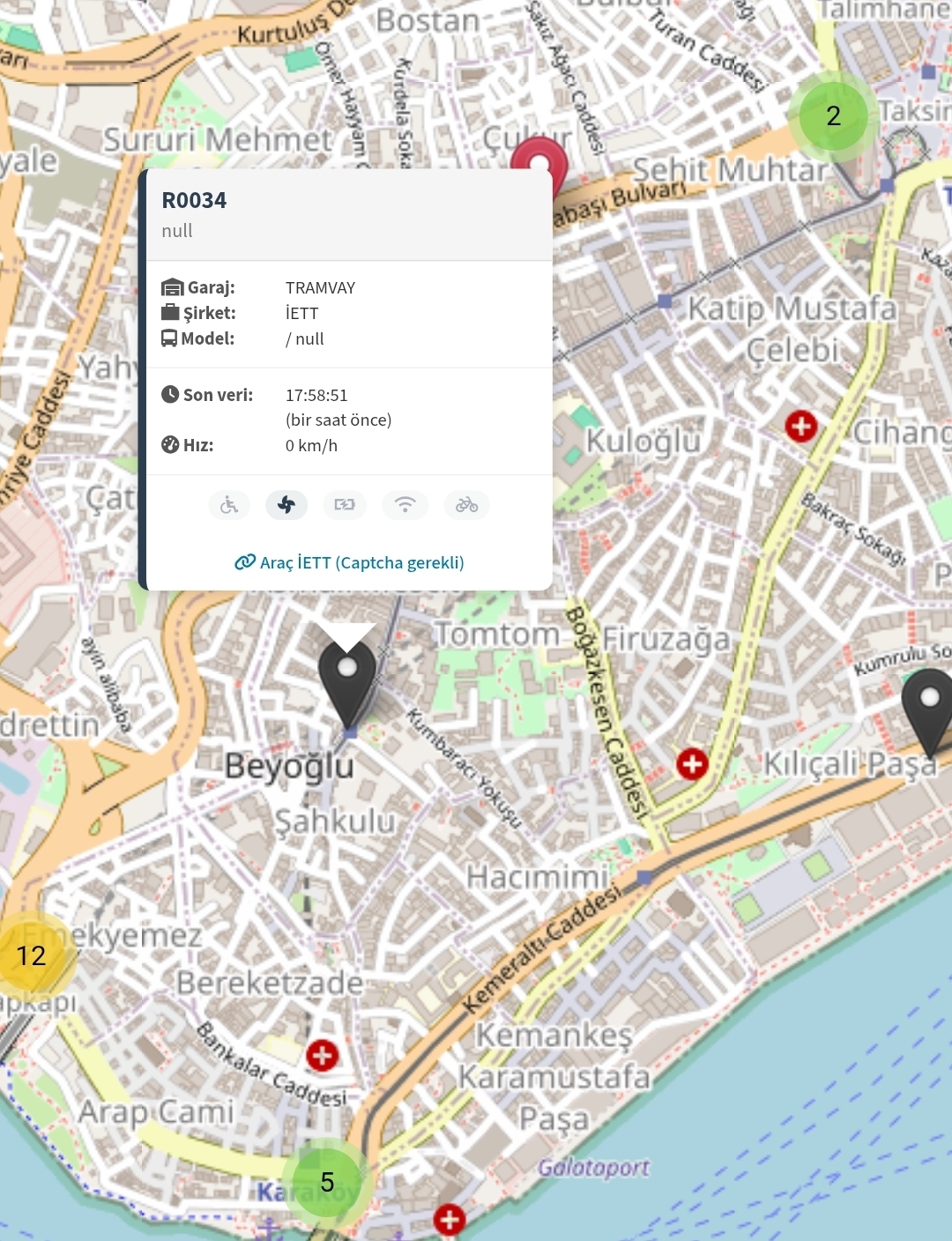Click the air conditioning fan icon
952x1241 pixels.
coord(286,505)
